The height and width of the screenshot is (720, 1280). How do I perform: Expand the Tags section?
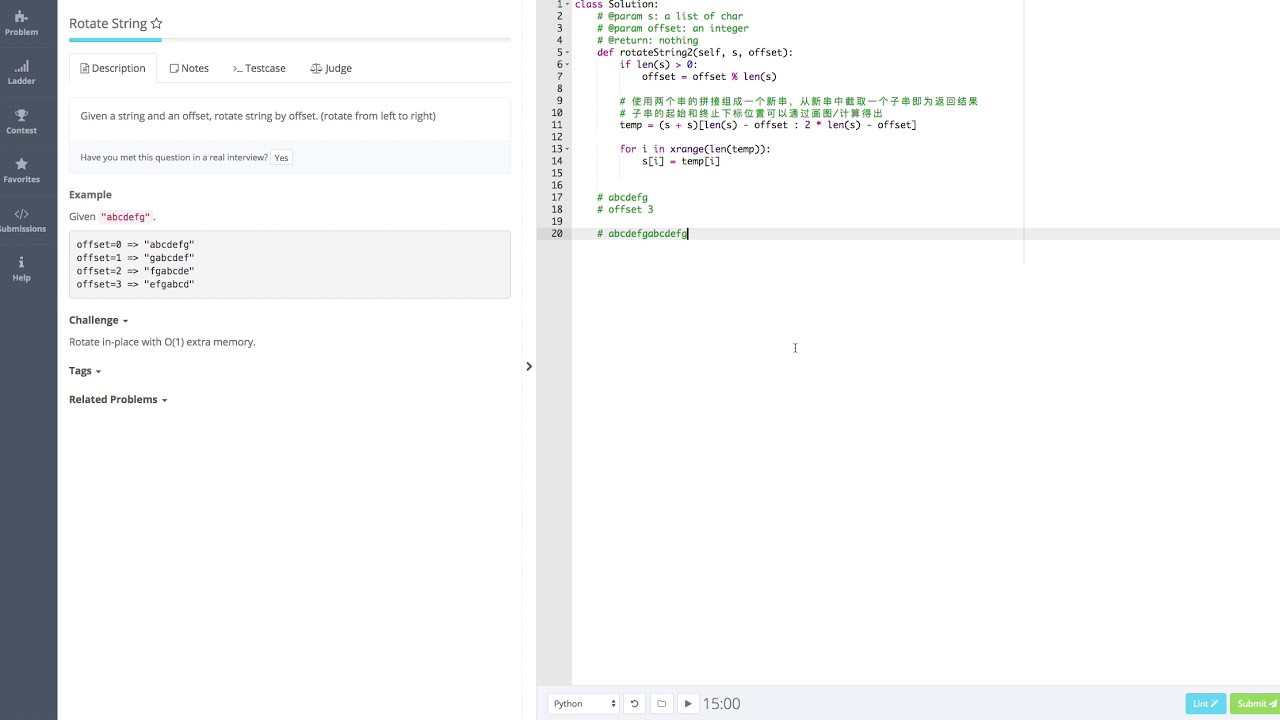pos(85,371)
